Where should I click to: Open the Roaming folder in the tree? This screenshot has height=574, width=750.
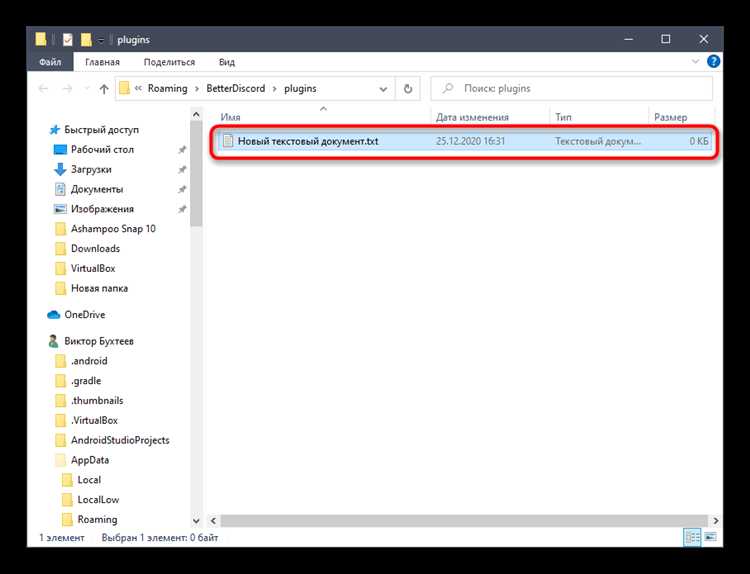[x=97, y=519]
